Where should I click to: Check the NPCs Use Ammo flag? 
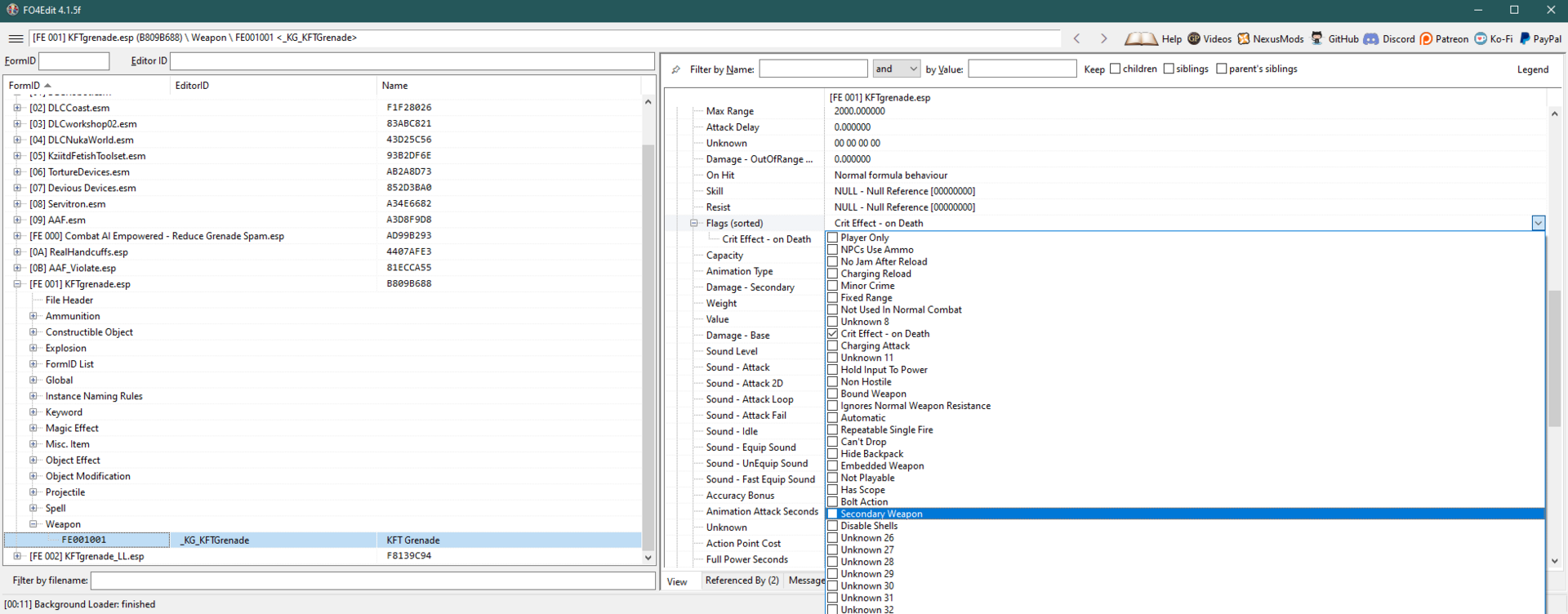click(x=833, y=250)
